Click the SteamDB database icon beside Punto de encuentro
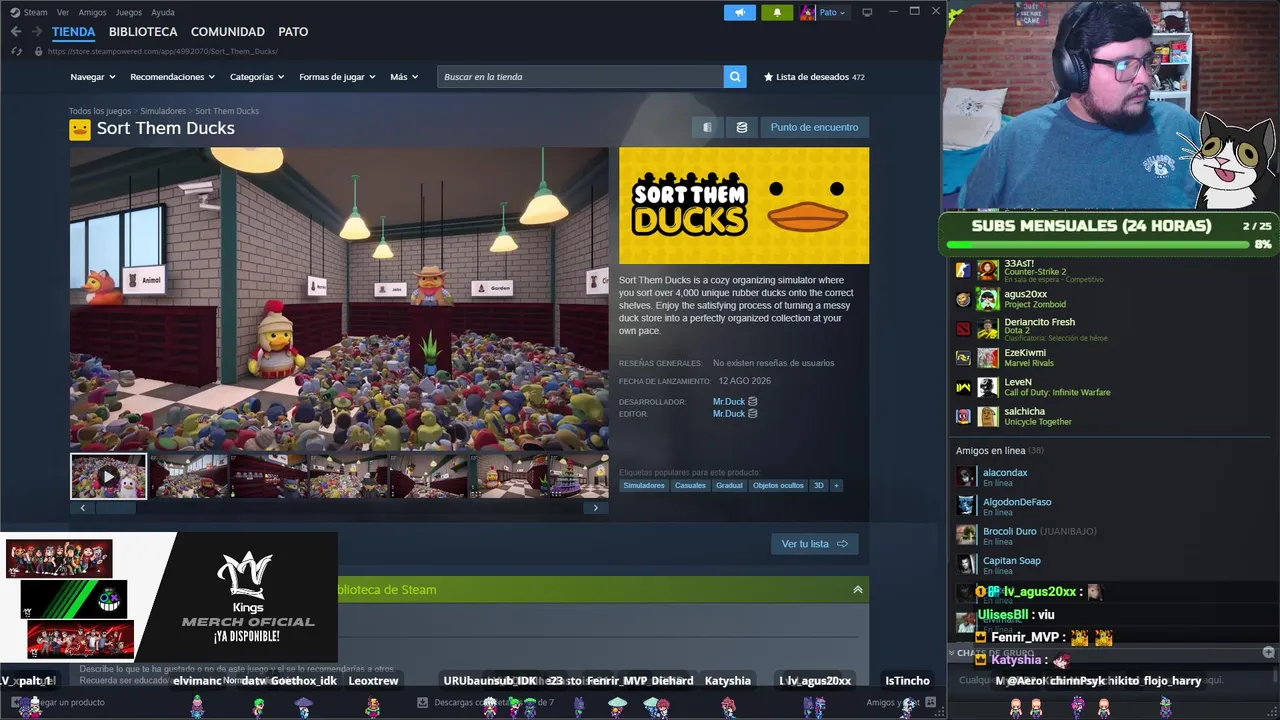This screenshot has height=720, width=1280. pos(742,127)
